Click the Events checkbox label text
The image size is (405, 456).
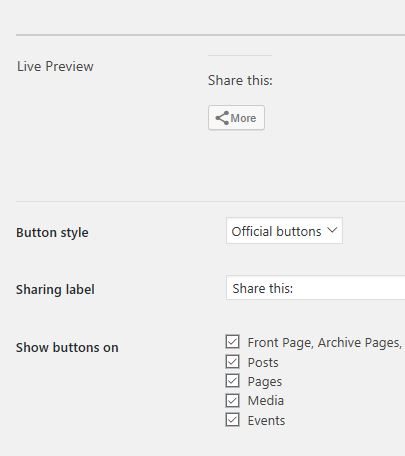click(266, 421)
